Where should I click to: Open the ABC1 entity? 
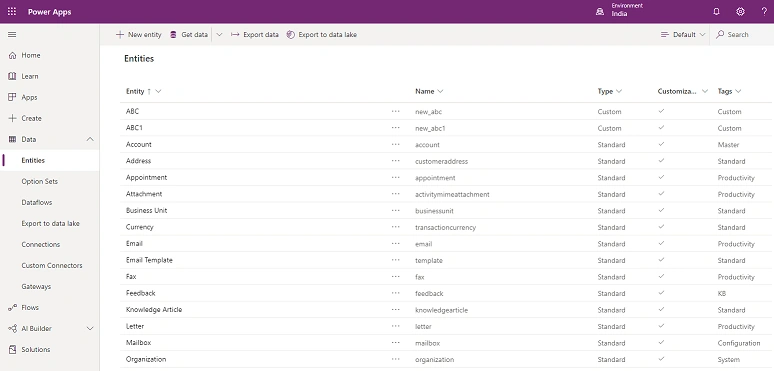click(134, 128)
